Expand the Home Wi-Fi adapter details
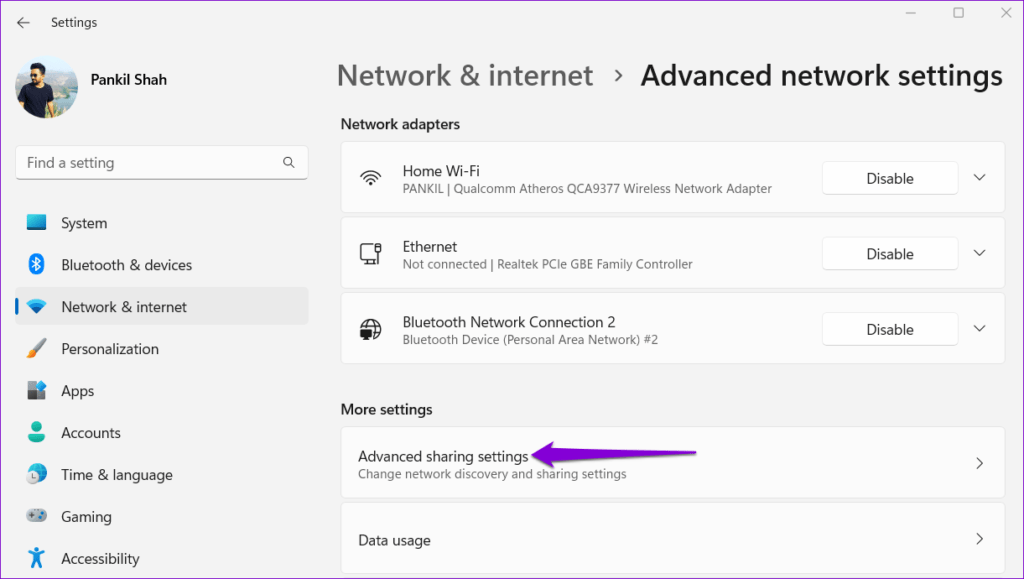 pos(979,178)
